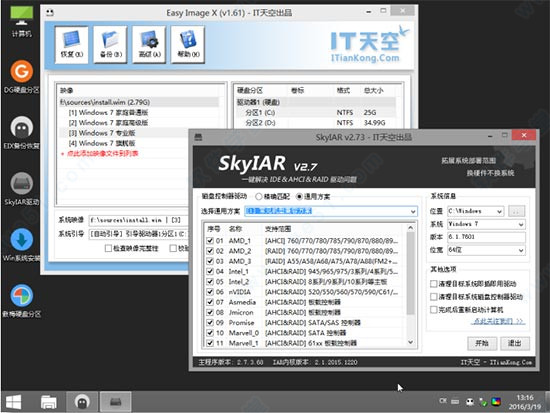The image size is (550, 413).
Task: Launch the 傲梅硬盘分区 desktop shortcut
Action: (21, 301)
